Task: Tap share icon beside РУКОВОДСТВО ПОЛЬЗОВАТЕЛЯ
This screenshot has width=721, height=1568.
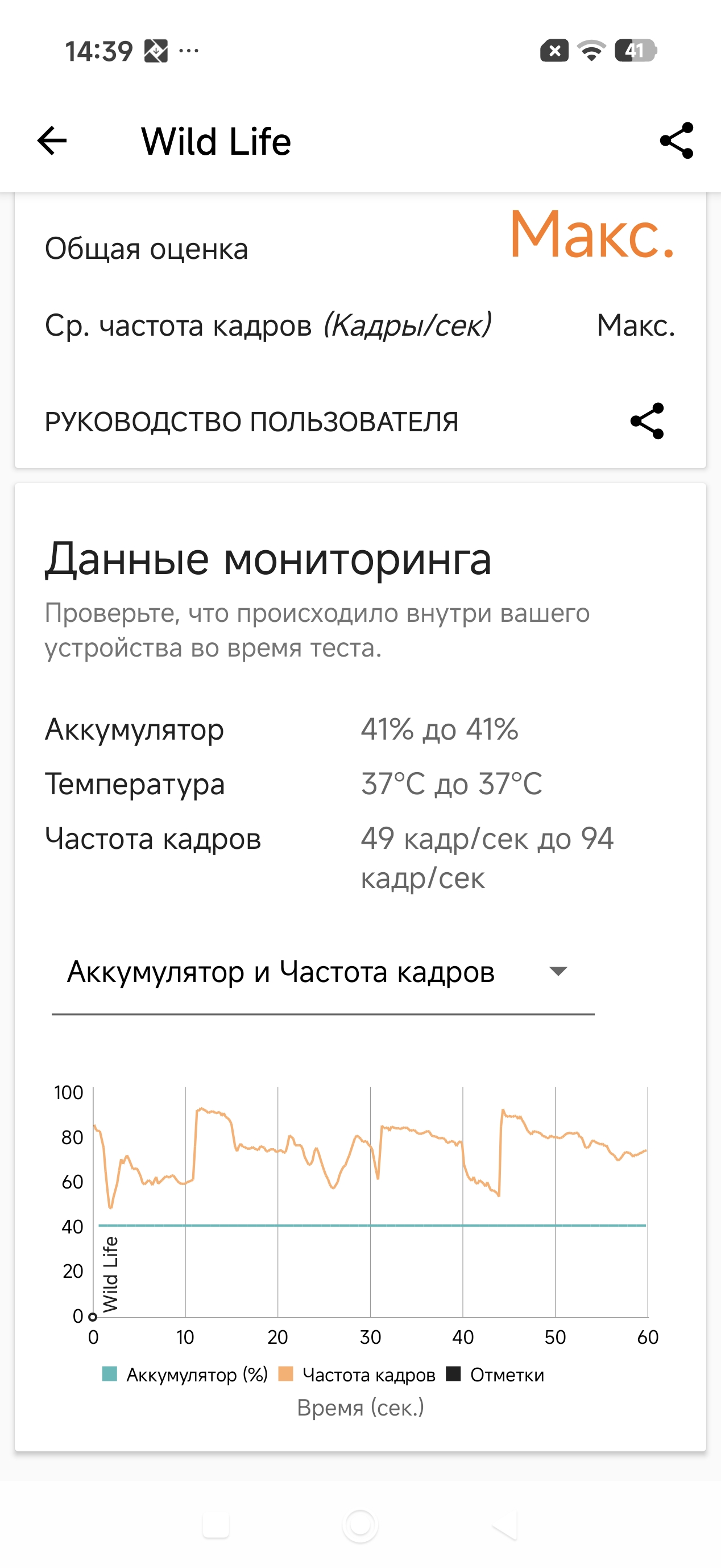Action: pos(647,421)
